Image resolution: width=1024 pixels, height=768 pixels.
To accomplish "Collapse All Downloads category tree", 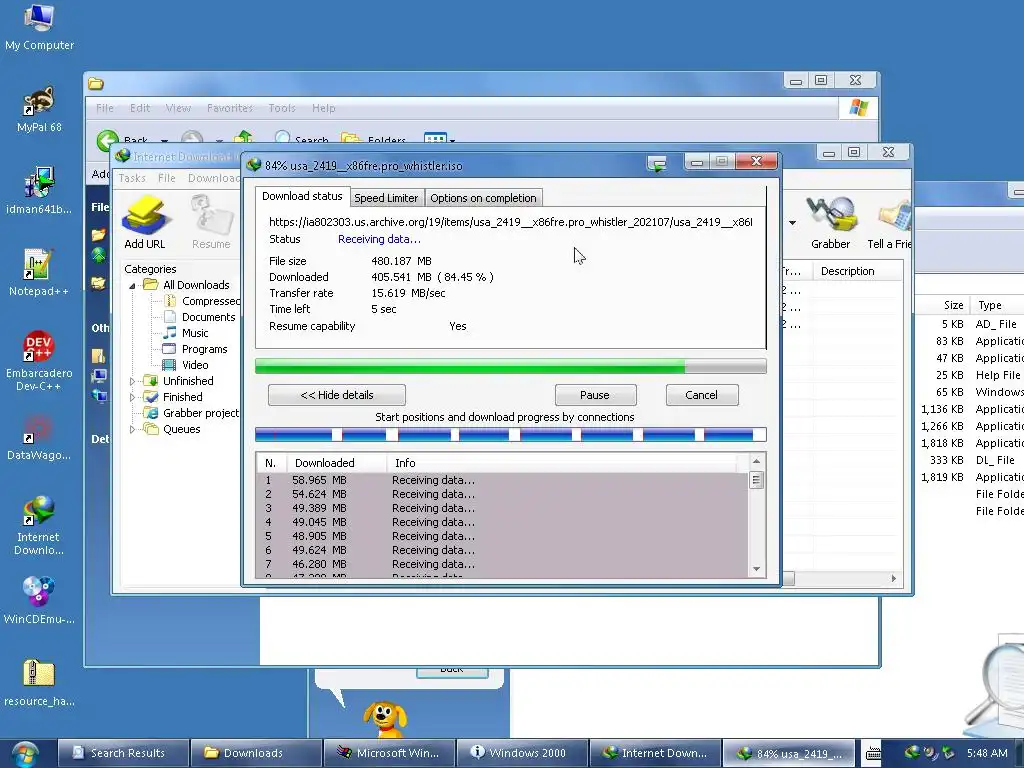I will (133, 285).
